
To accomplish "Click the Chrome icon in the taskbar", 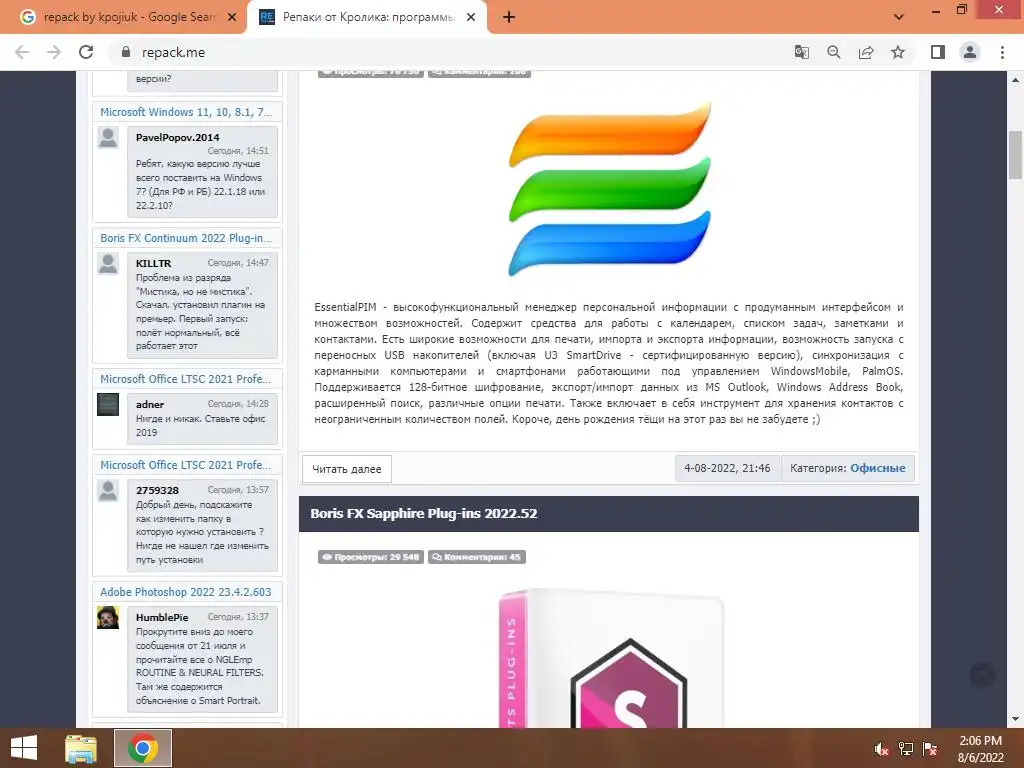I will 142,748.
